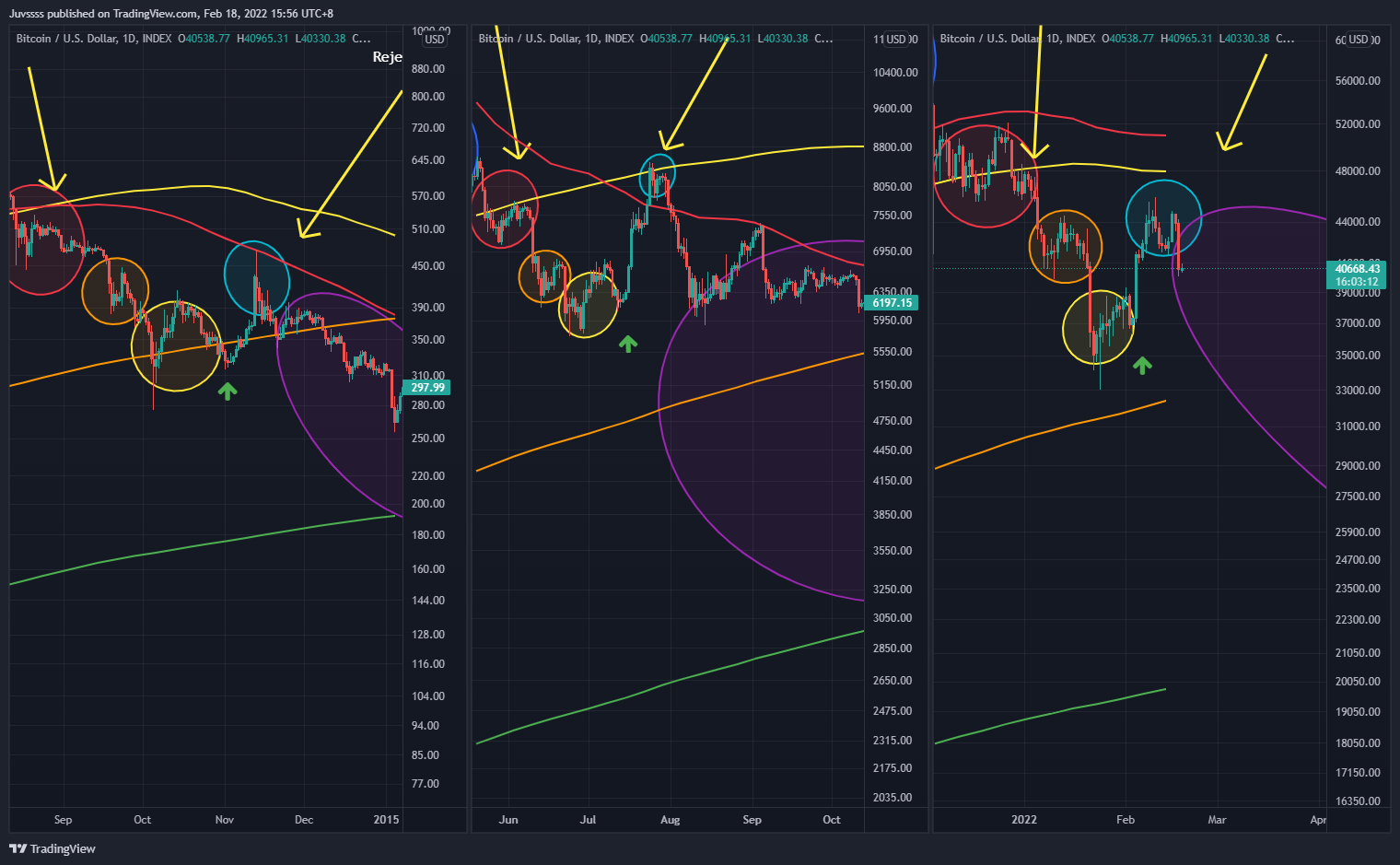Click the TradingView logo at bottom left
Viewport: 1400px width, 865px height.
point(52,848)
